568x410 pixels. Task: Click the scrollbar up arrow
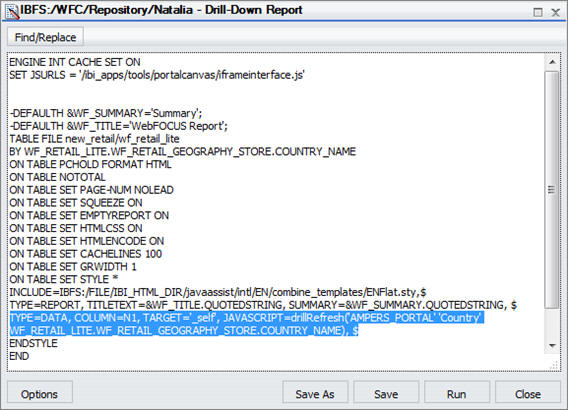552,62
